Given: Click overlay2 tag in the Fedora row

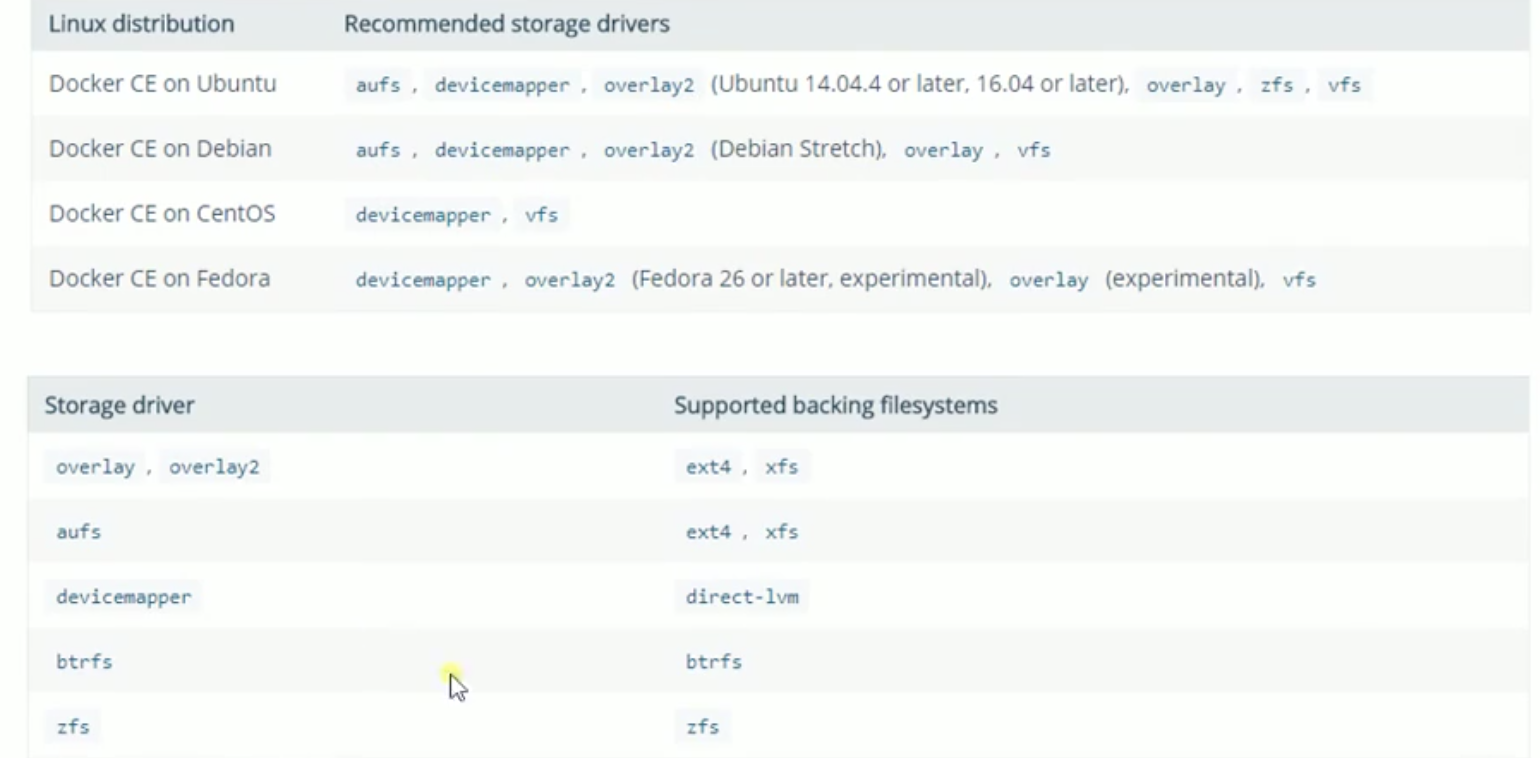Looking at the screenshot, I should 570,280.
